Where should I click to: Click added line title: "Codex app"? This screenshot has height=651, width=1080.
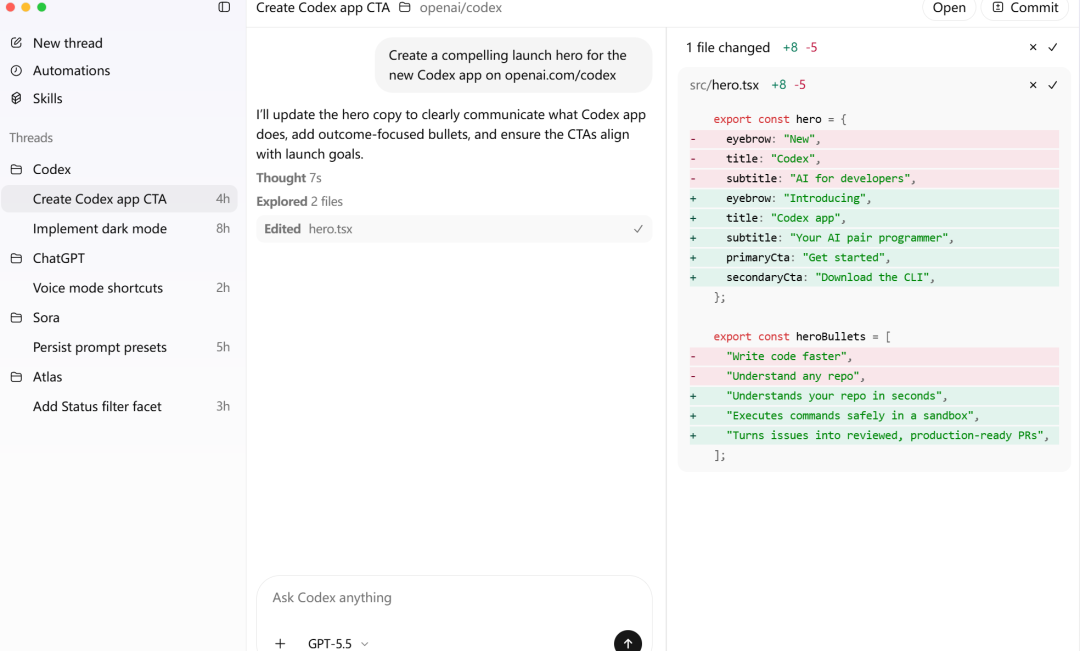(x=874, y=218)
